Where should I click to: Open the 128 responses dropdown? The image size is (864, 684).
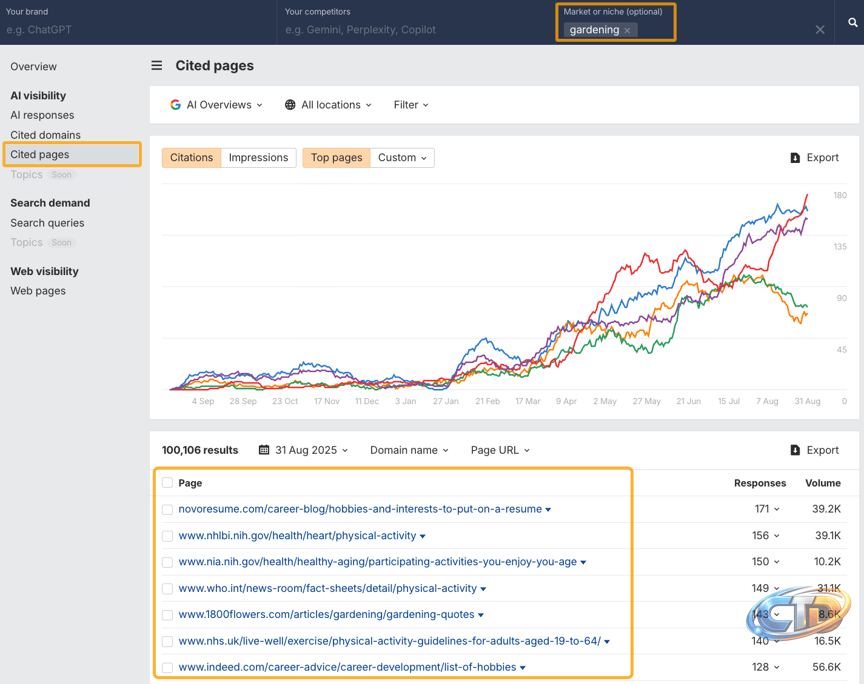pyautogui.click(x=766, y=667)
